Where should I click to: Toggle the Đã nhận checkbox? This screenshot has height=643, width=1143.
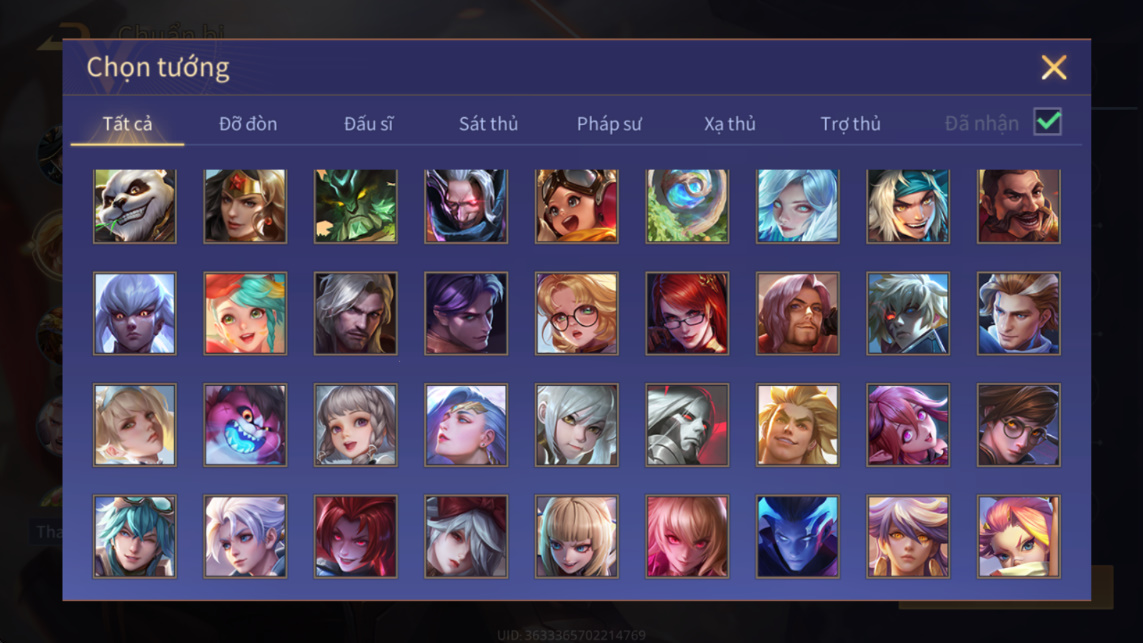tap(1048, 122)
